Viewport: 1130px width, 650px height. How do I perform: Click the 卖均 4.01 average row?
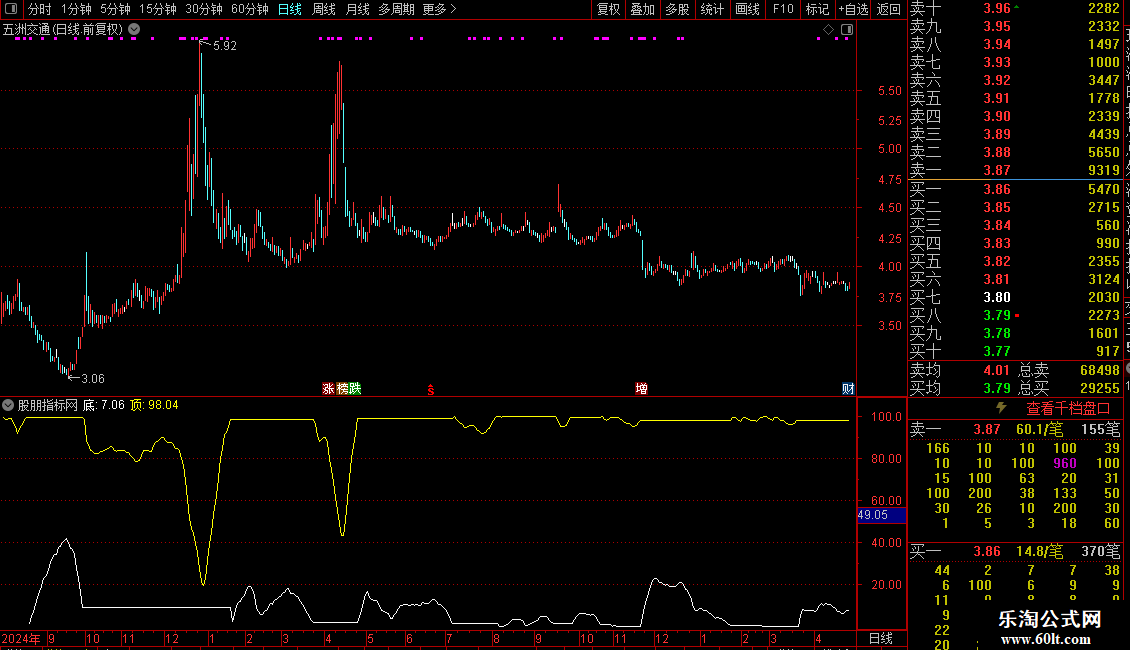pyautogui.click(x=960, y=370)
